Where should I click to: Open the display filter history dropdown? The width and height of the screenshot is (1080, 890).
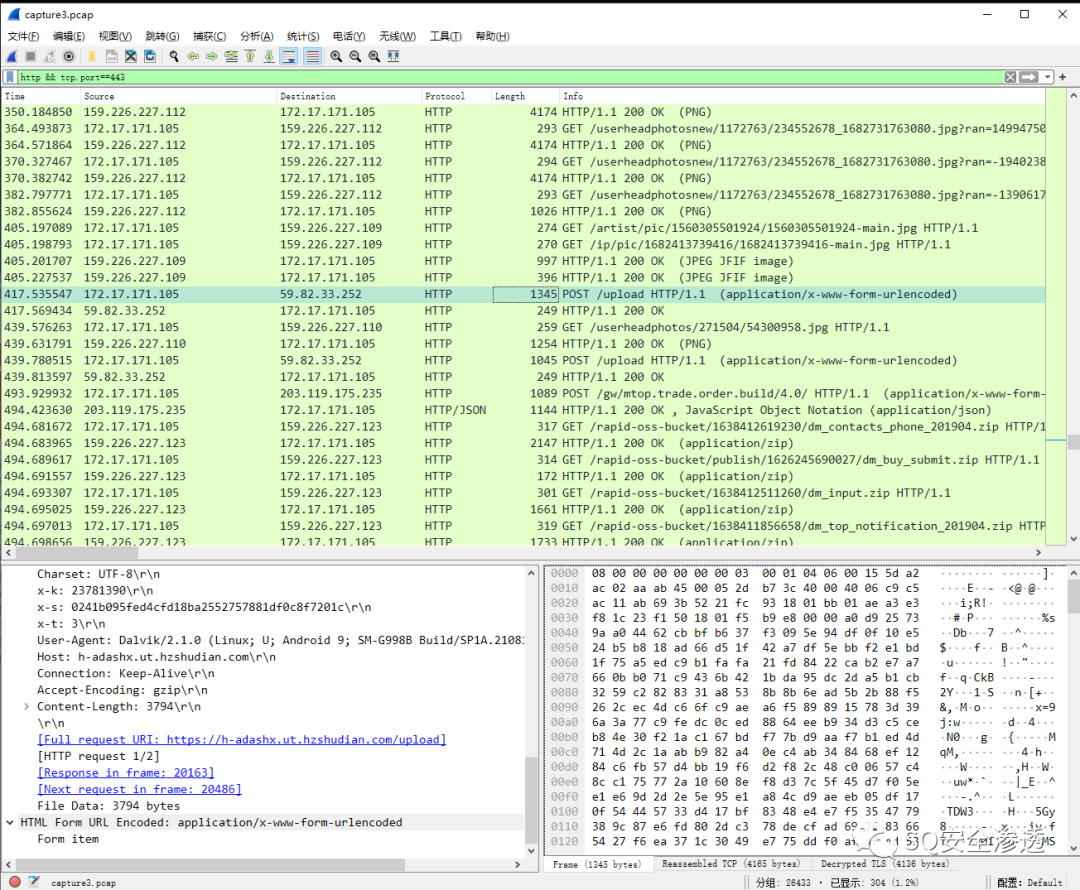point(1047,77)
